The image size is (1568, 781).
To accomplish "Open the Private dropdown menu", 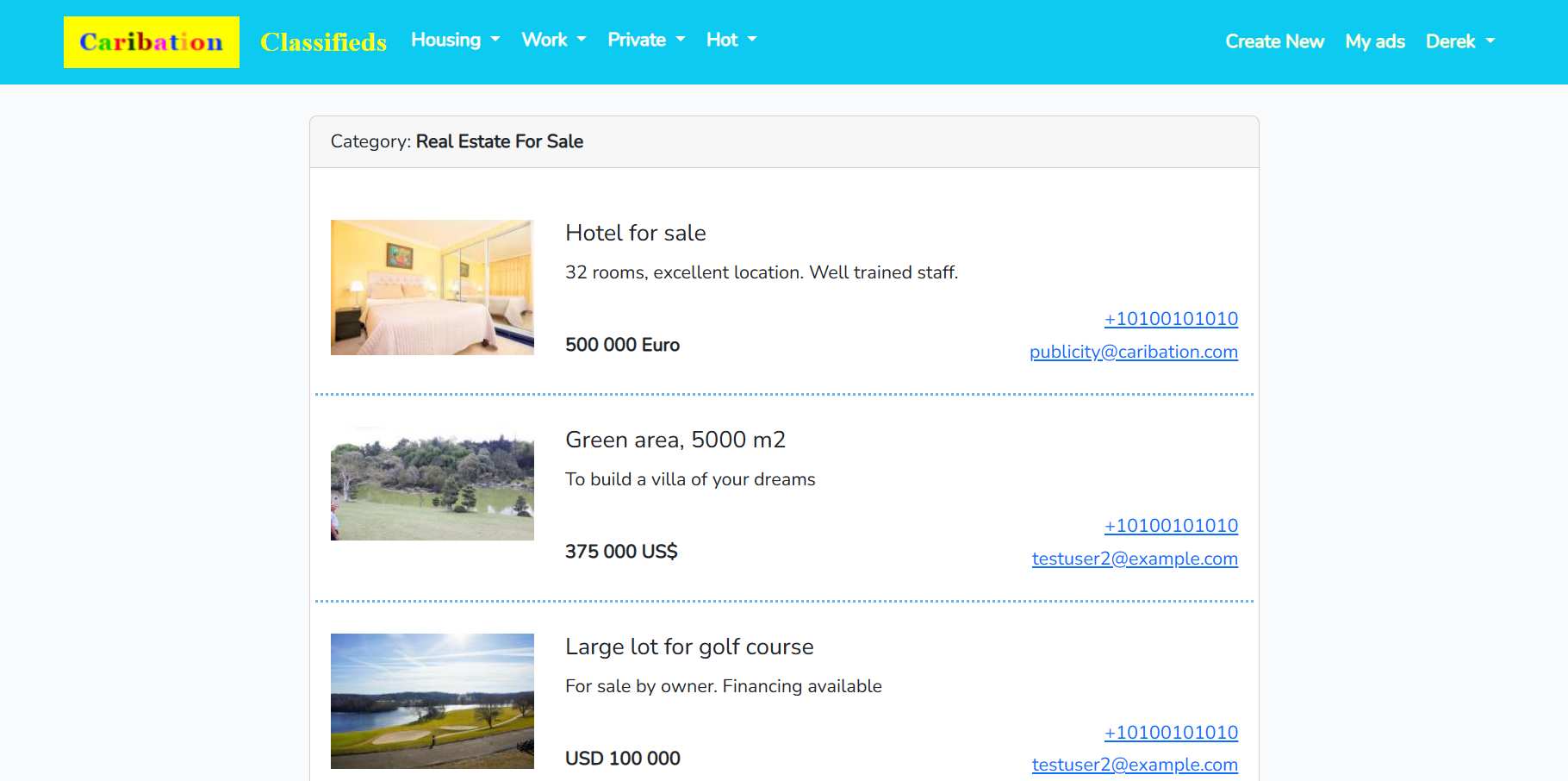I will click(646, 40).
